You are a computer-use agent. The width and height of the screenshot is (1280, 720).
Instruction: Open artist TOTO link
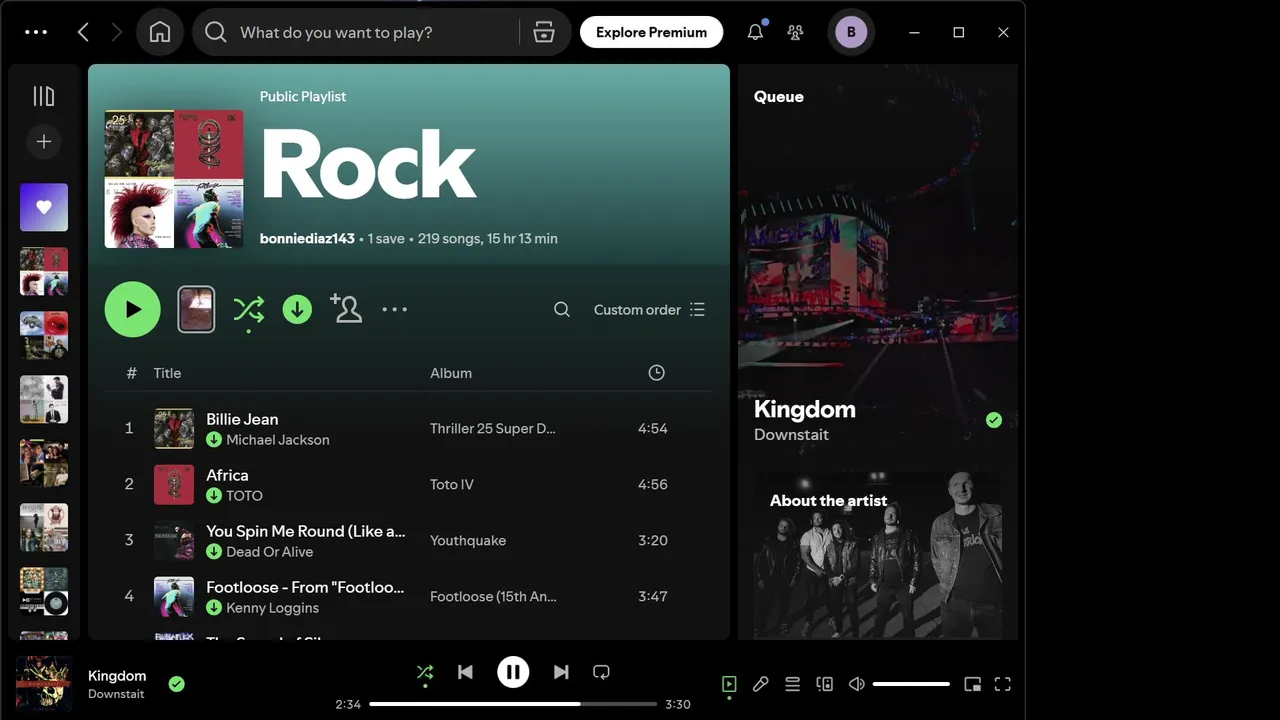(245, 496)
